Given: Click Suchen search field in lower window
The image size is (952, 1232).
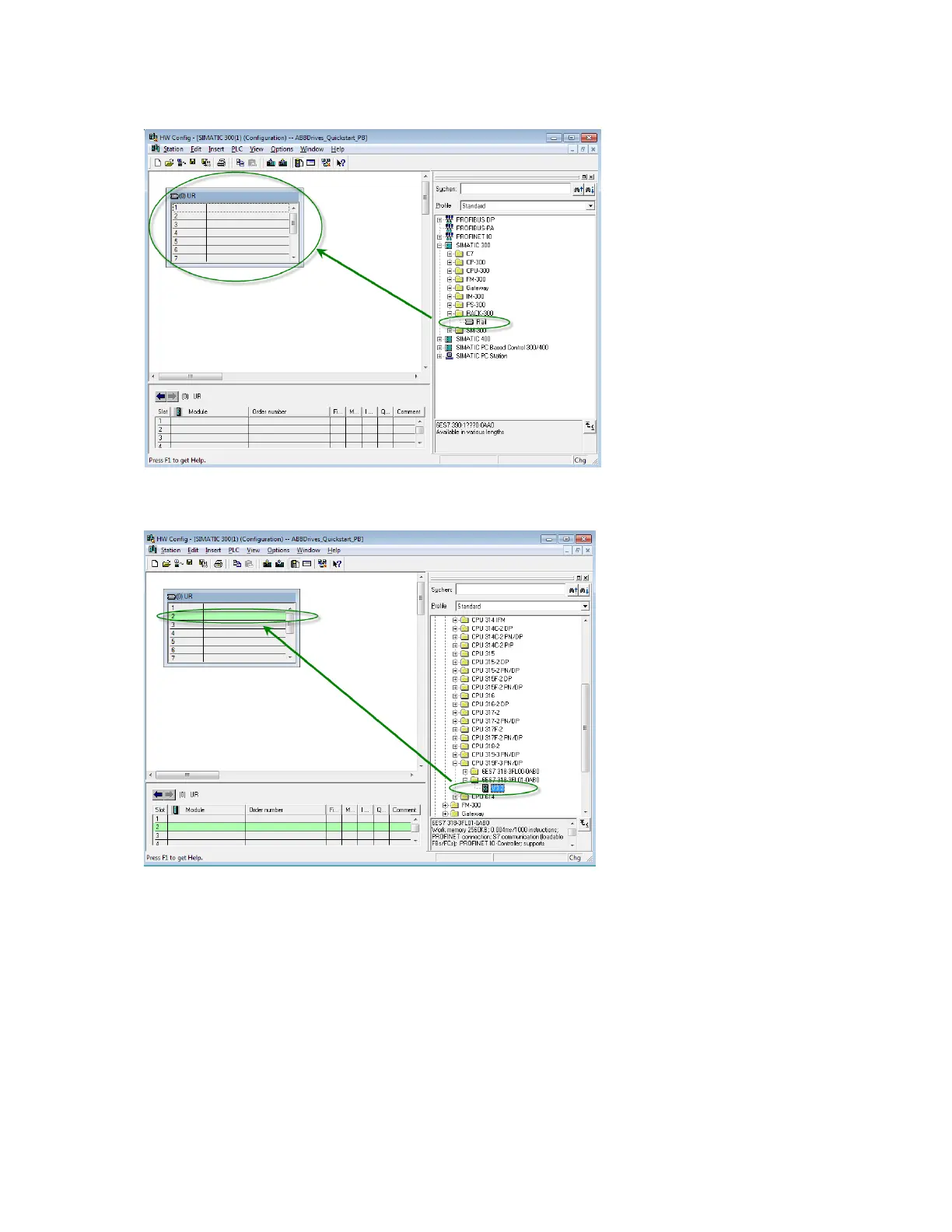Looking at the screenshot, I should pos(511,590).
